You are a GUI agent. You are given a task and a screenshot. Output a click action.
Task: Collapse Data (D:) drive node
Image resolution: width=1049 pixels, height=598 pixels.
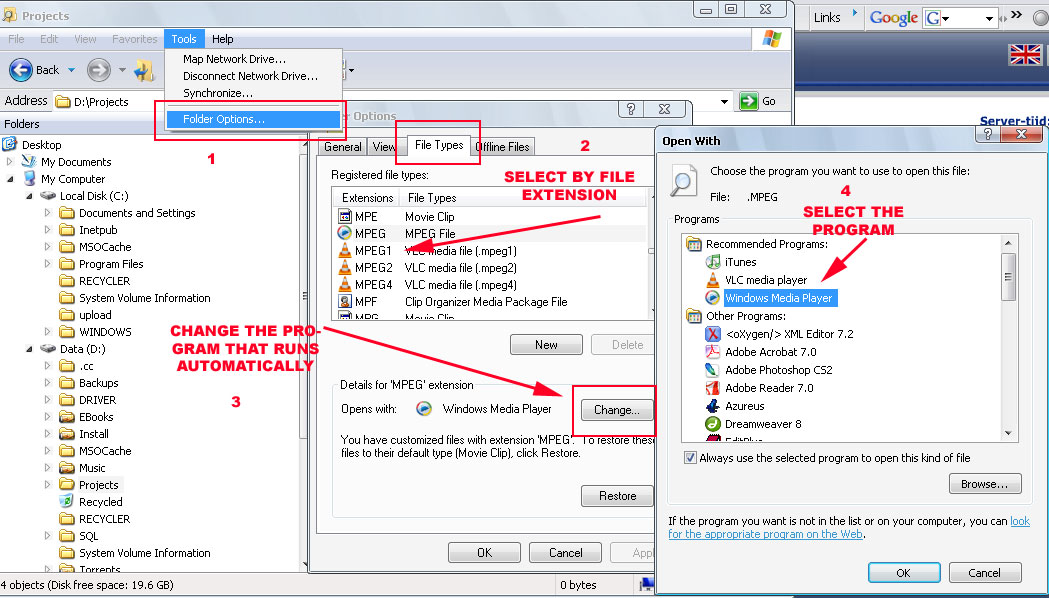(x=29, y=348)
